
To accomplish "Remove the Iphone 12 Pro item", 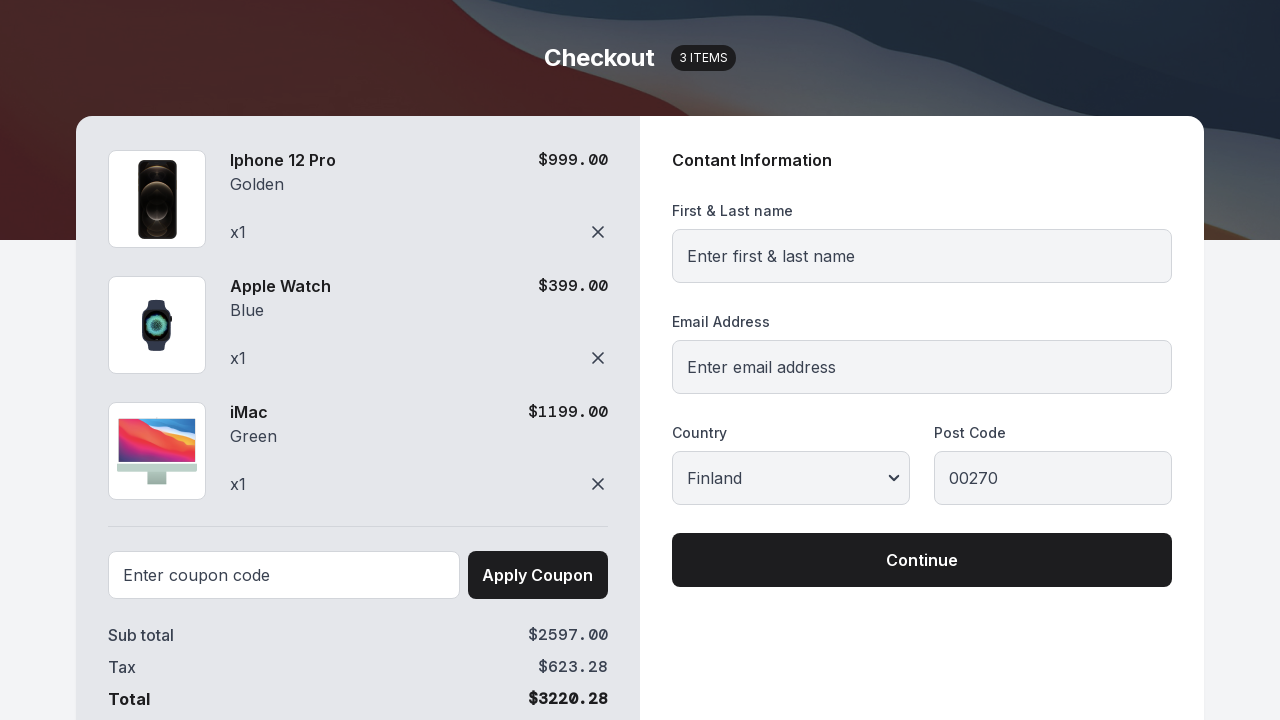I will coord(598,232).
